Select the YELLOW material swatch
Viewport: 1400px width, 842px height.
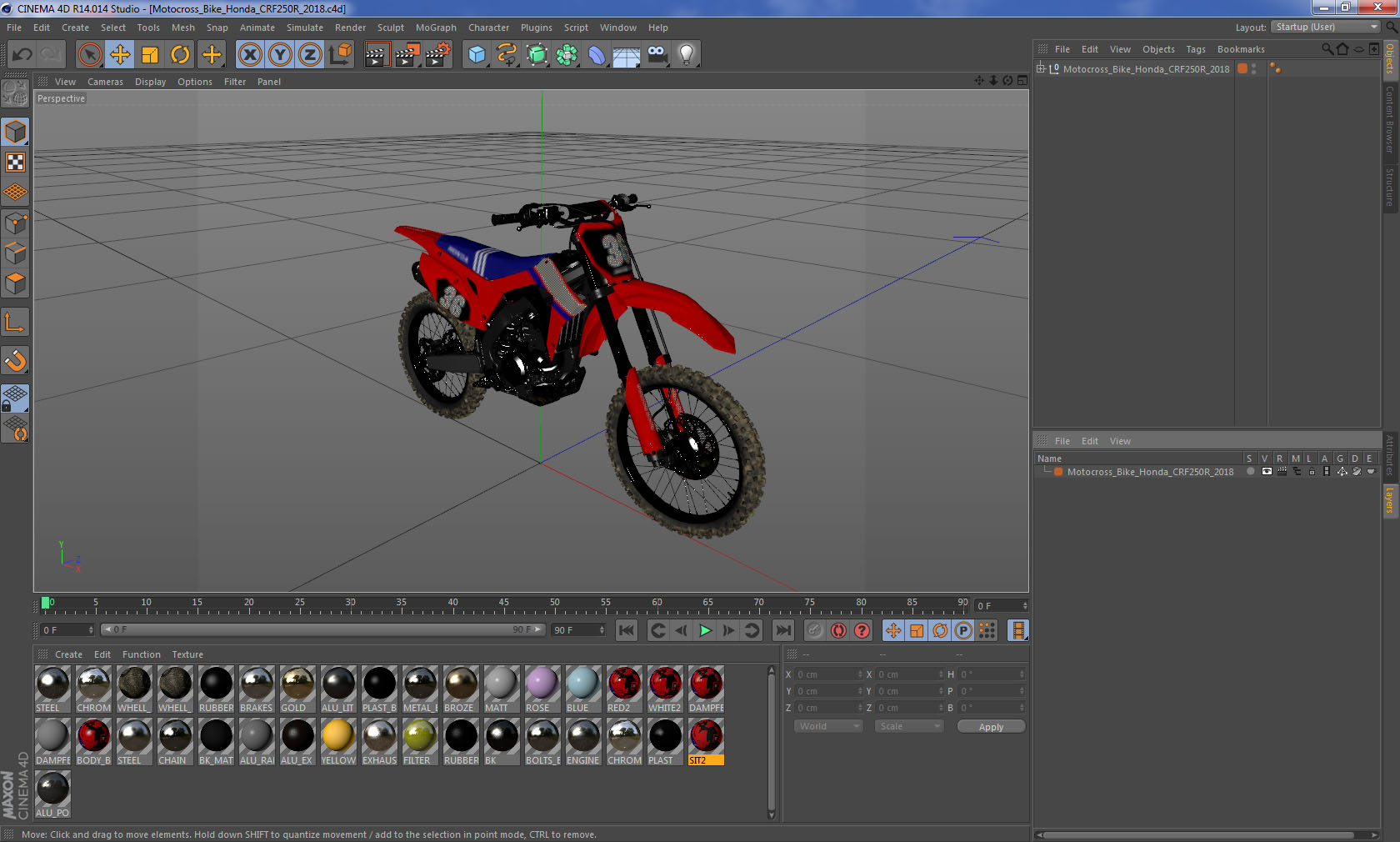[338, 741]
